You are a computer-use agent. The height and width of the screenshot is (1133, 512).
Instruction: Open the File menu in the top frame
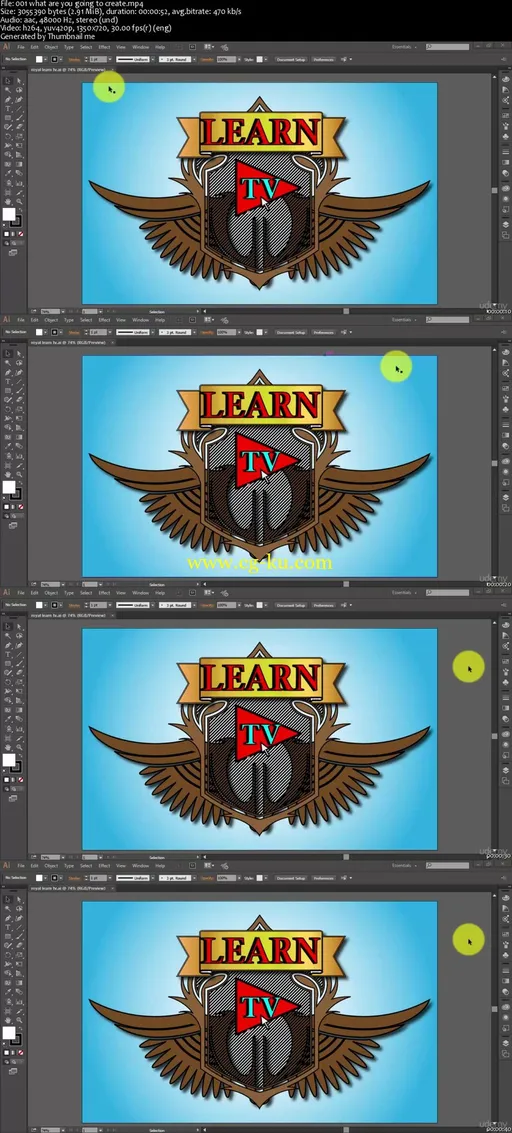point(21,46)
